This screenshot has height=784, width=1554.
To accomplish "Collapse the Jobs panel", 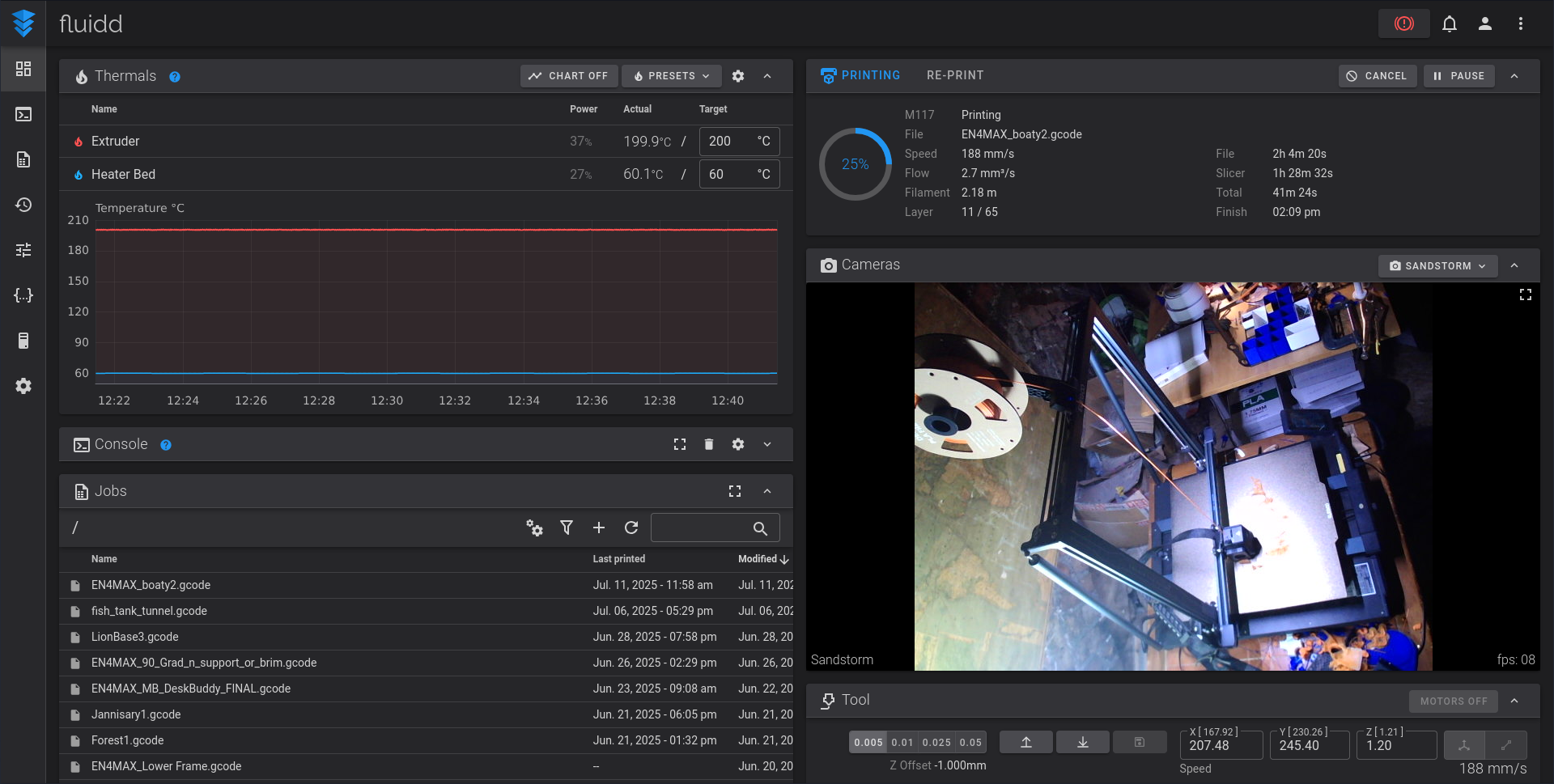I will click(767, 491).
